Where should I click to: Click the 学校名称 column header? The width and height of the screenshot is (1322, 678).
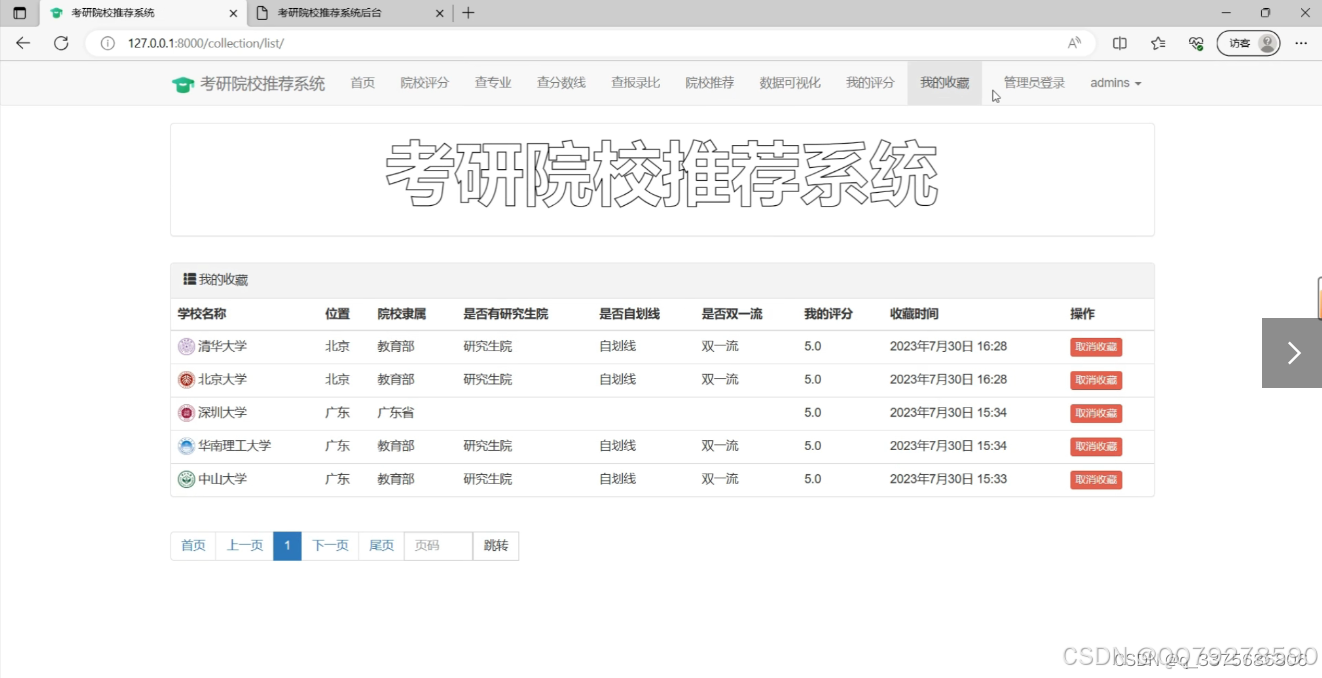pyautogui.click(x=202, y=314)
